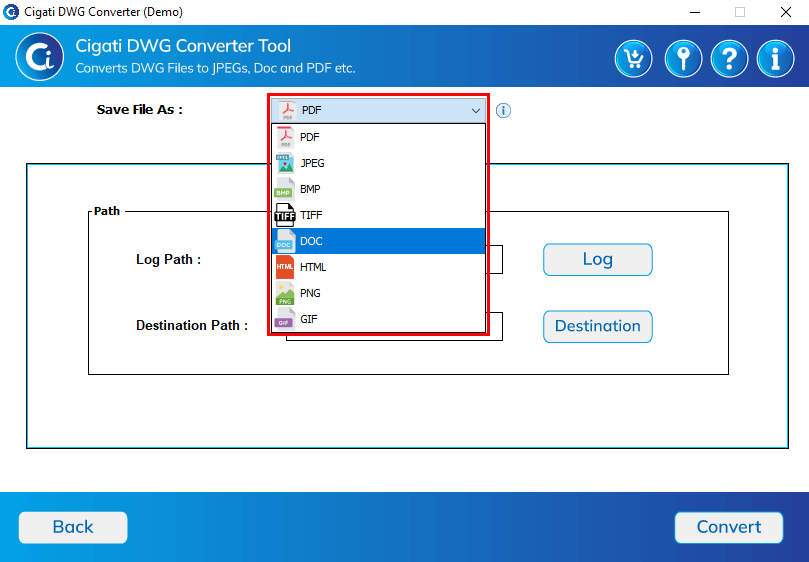This screenshot has width=809, height=562.
Task: Click the Log button
Action: (x=597, y=260)
